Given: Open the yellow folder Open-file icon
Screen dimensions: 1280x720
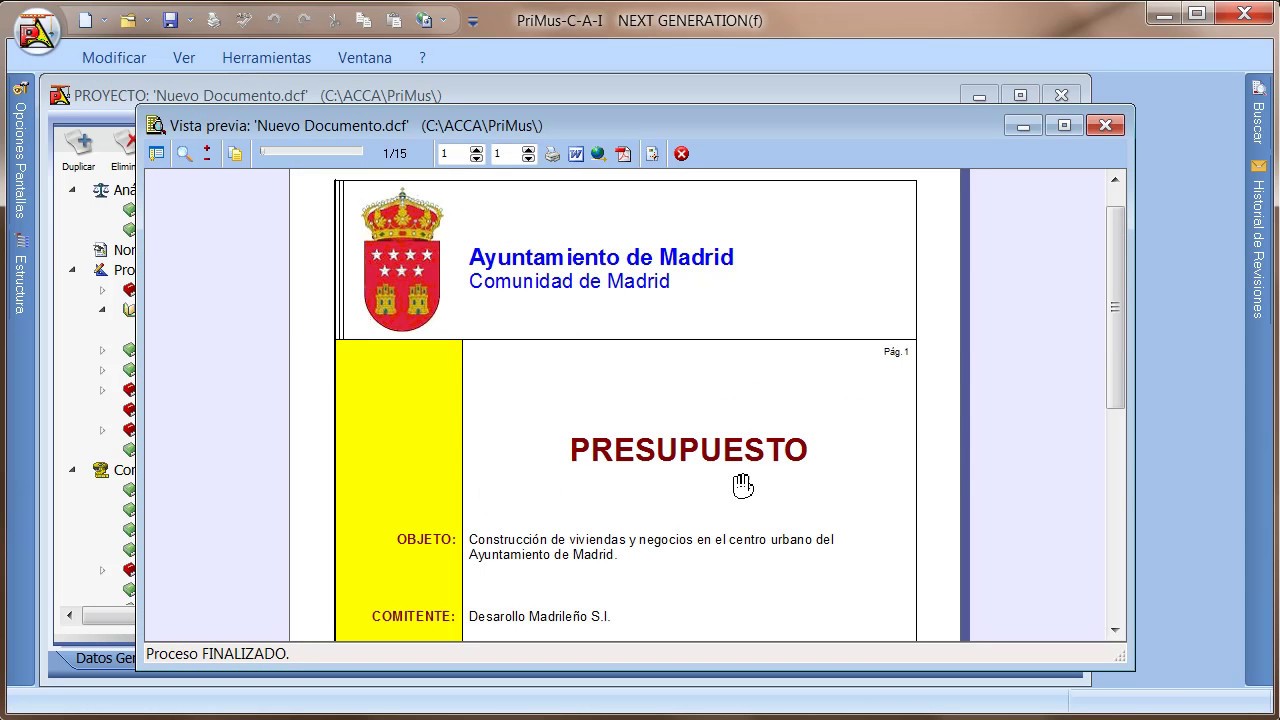Looking at the screenshot, I should [128, 20].
